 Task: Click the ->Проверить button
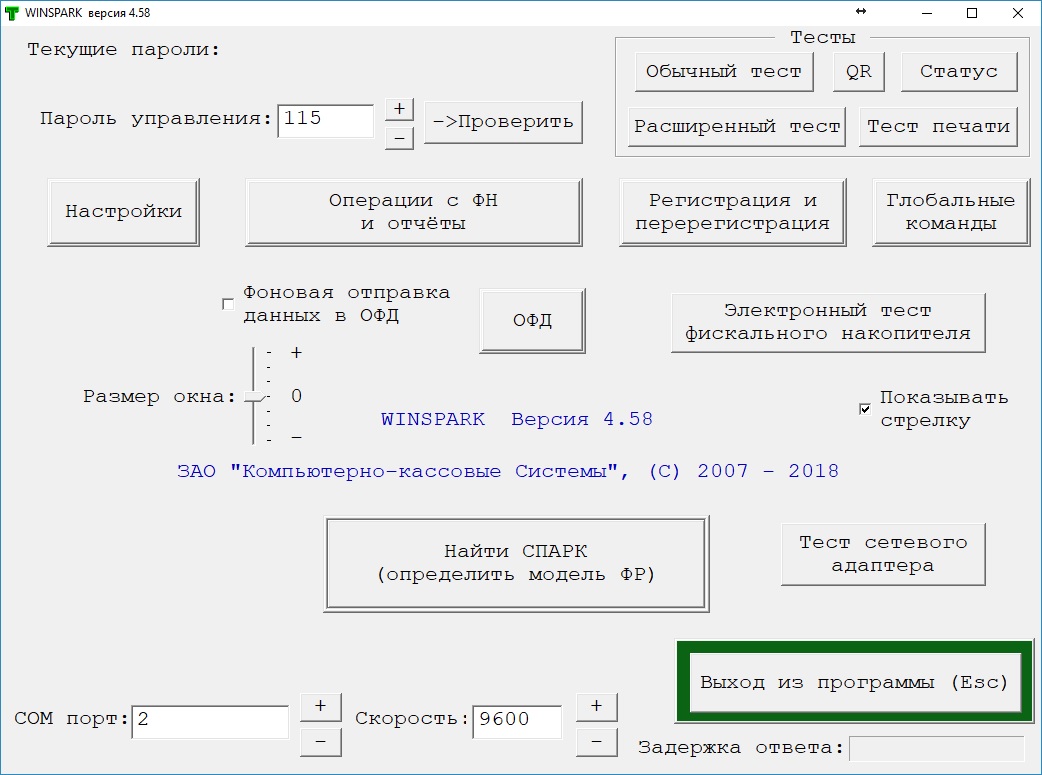503,122
